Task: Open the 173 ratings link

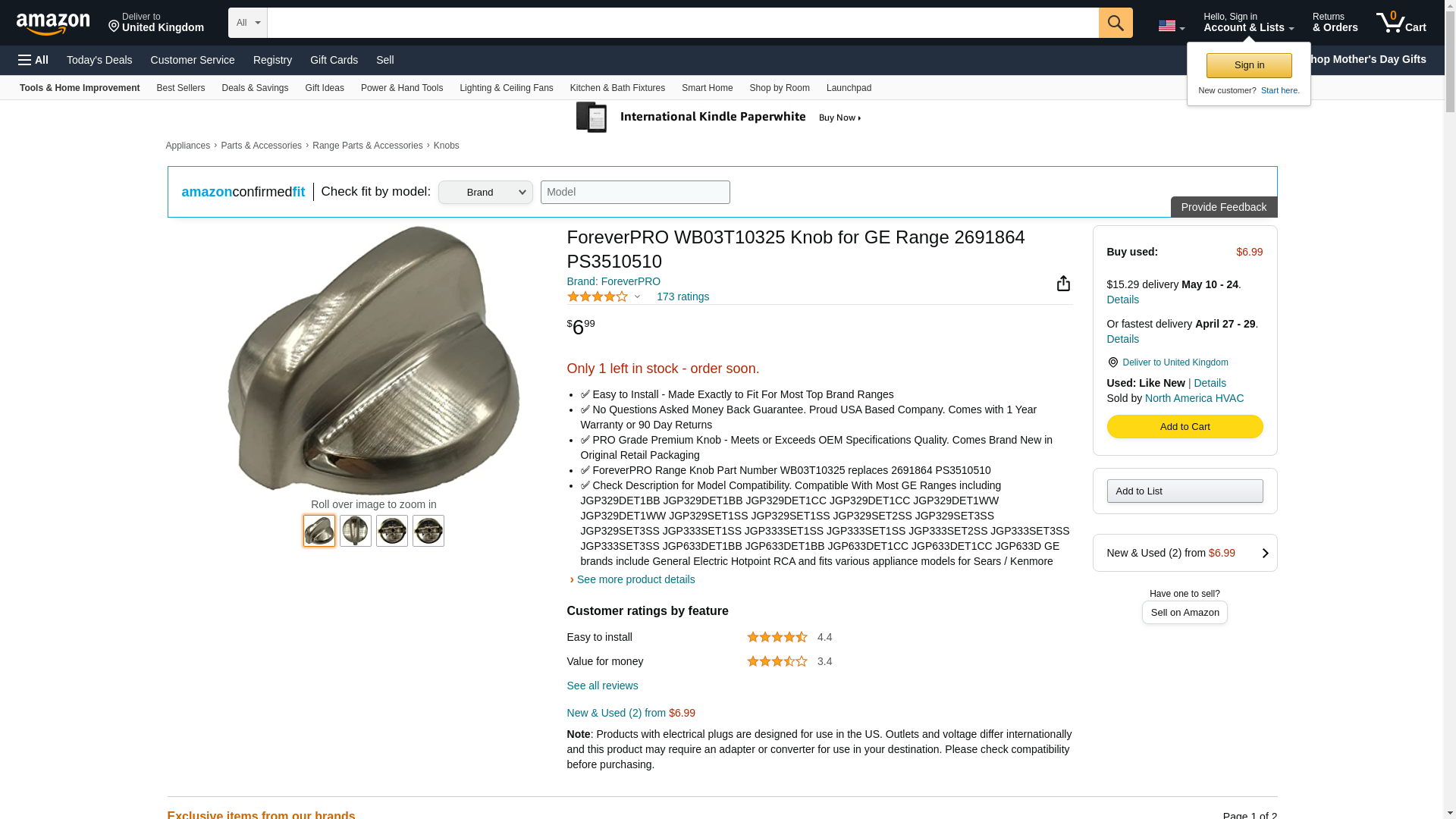Action: [x=682, y=297]
